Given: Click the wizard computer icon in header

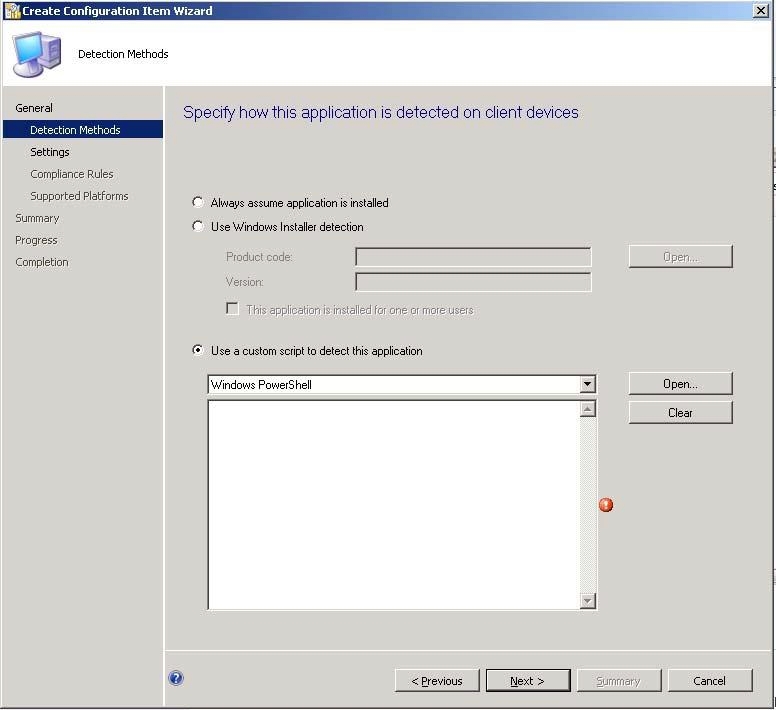Looking at the screenshot, I should pyautogui.click(x=37, y=54).
